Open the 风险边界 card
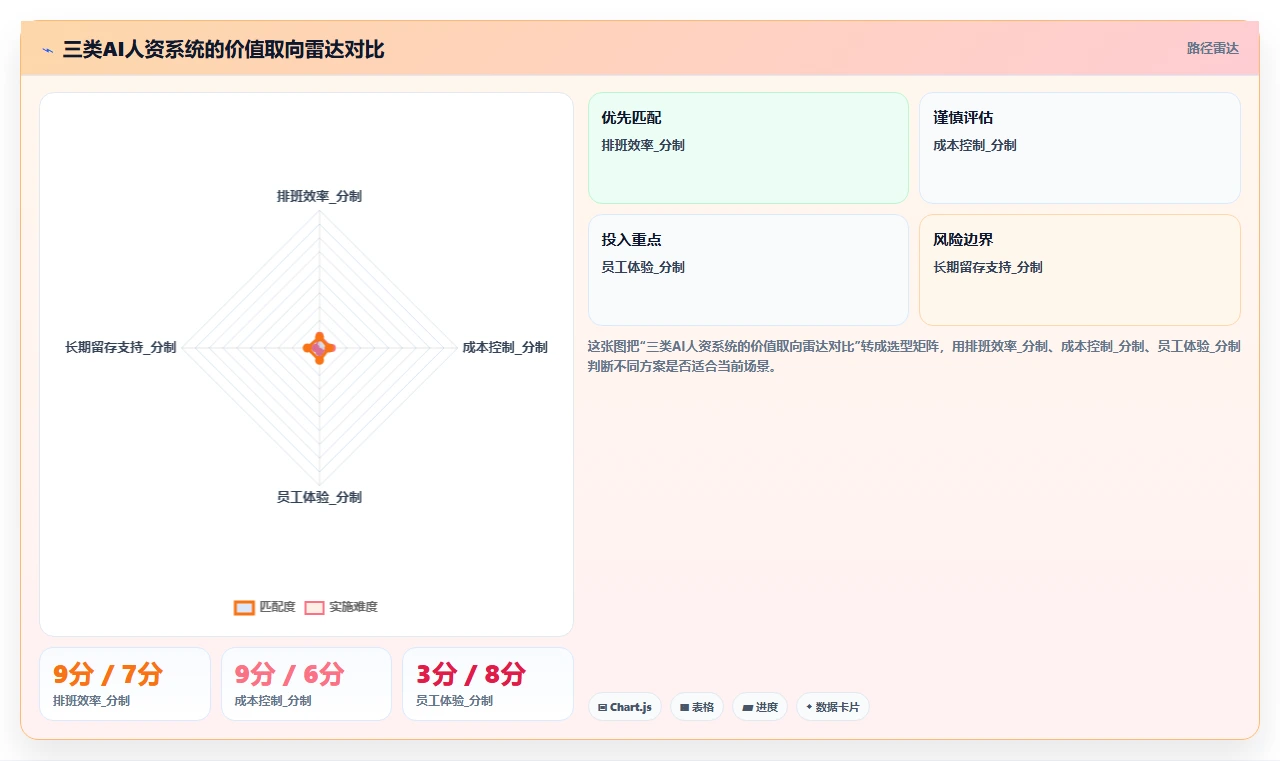1280x761 pixels. click(x=1080, y=270)
